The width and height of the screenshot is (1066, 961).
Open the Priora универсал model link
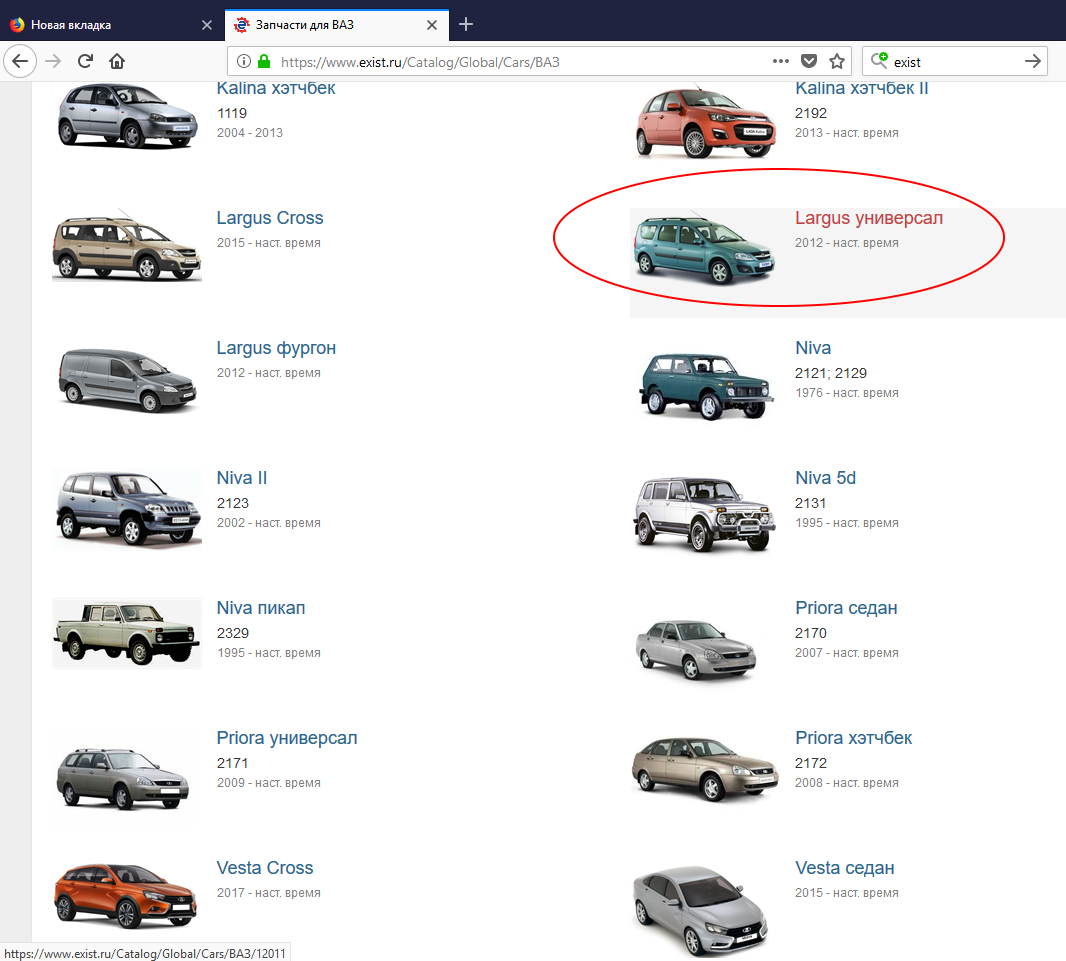coord(287,738)
